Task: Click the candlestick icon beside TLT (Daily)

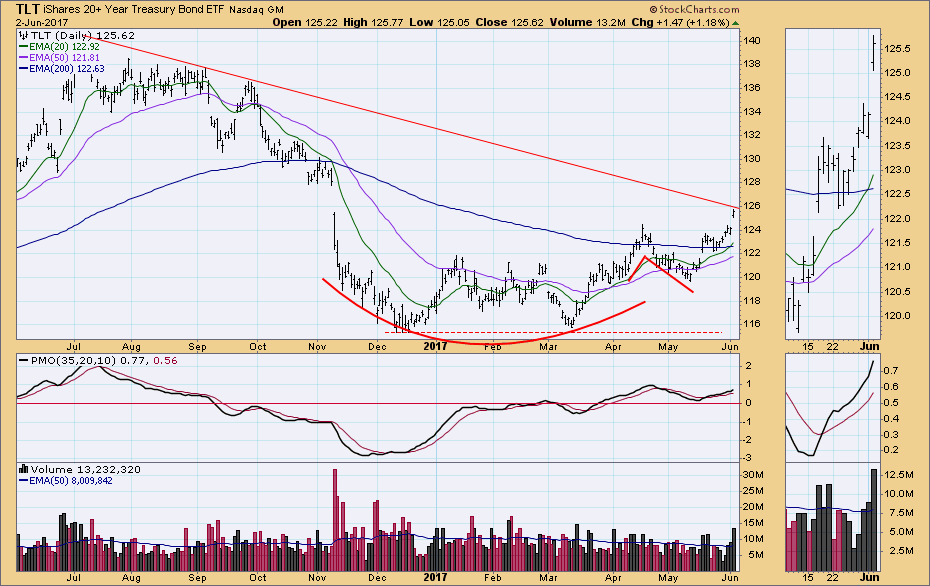Action: [24, 36]
